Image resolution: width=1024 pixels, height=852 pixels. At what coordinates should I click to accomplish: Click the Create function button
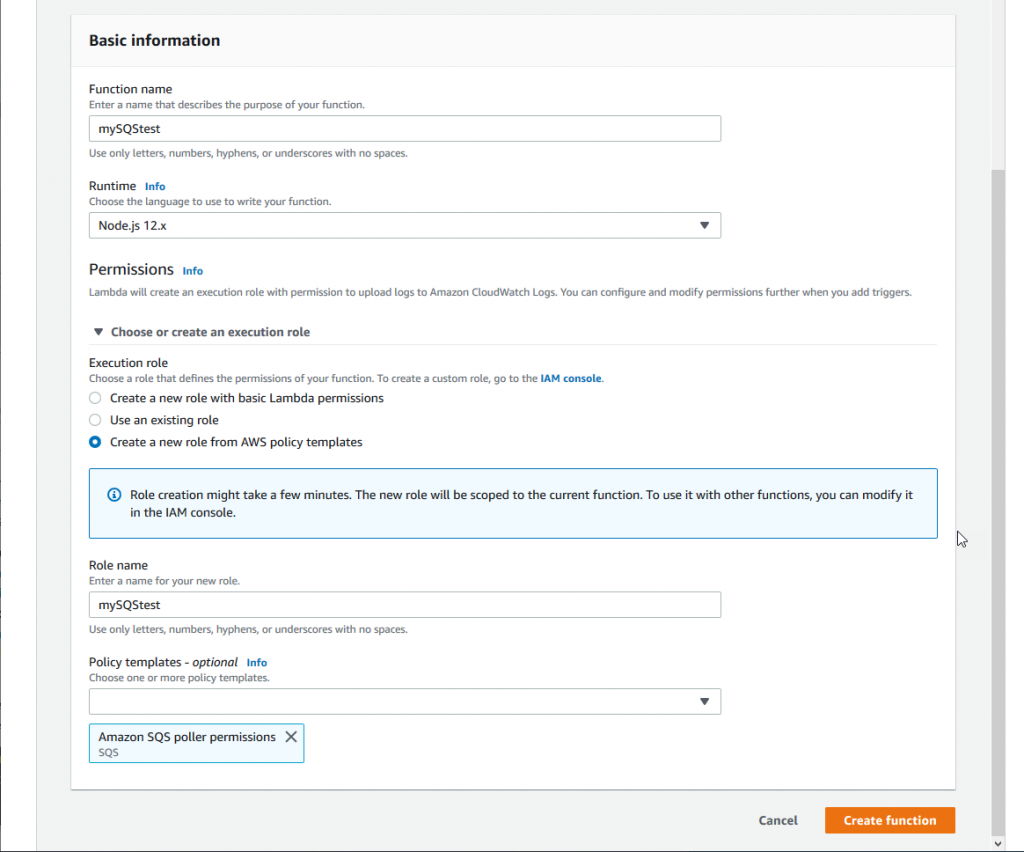click(889, 820)
